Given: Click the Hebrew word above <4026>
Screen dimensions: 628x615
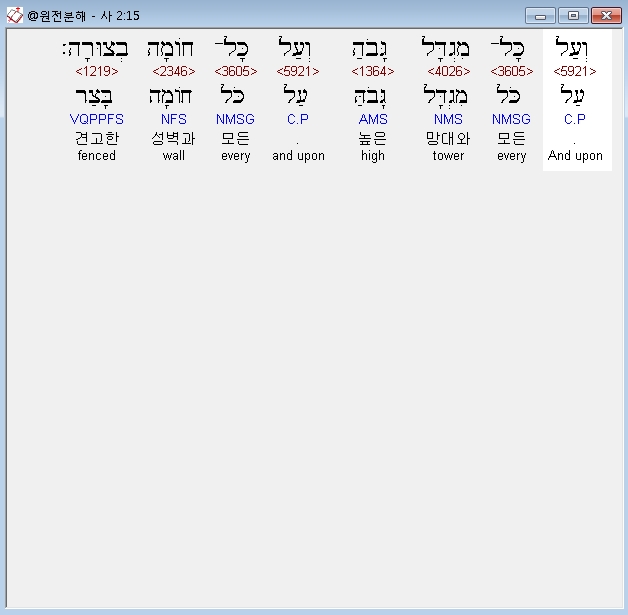Looking at the screenshot, I should pyautogui.click(x=445, y=48).
